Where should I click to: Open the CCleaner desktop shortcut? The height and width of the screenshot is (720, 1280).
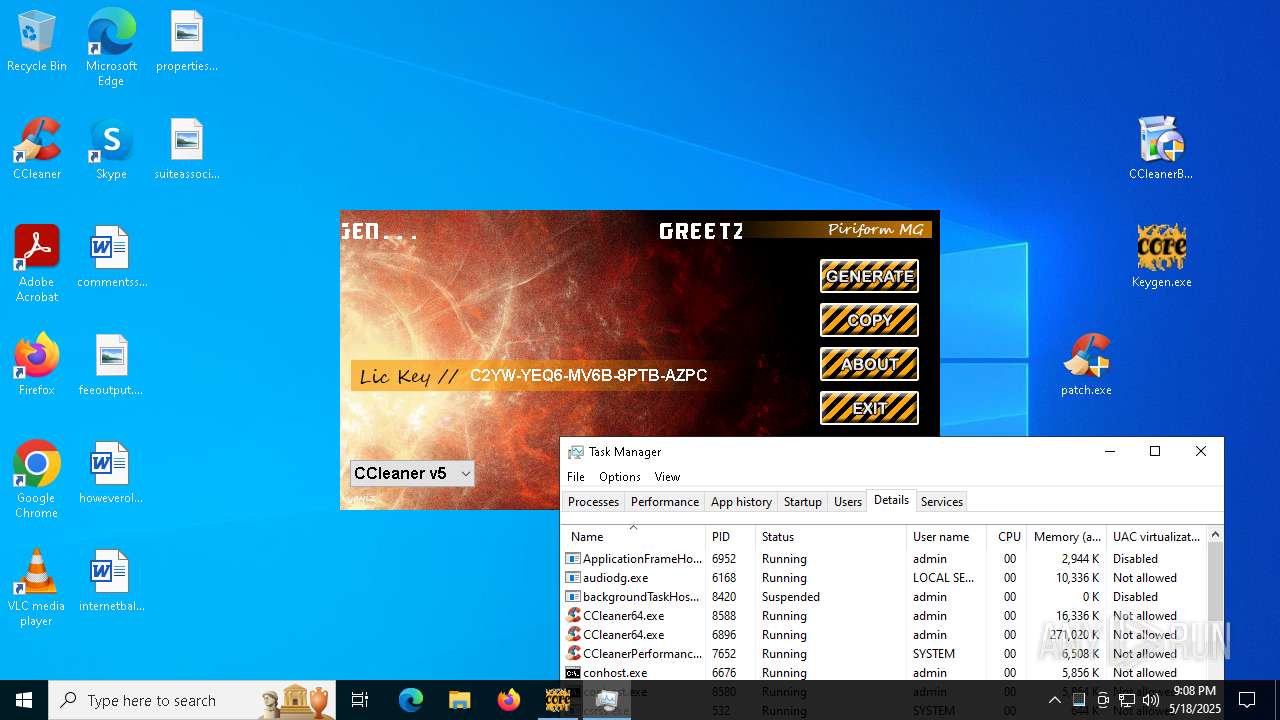tap(37, 150)
